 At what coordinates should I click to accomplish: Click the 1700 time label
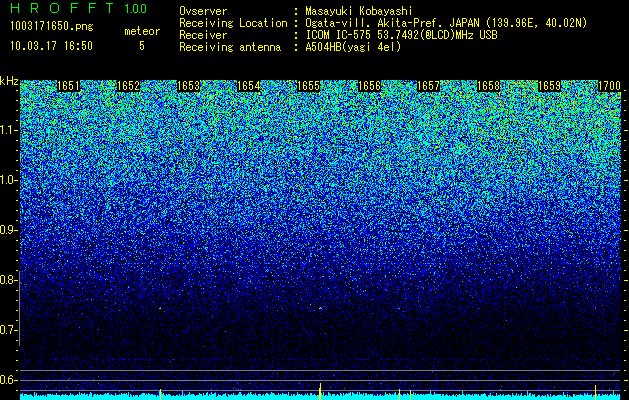pyautogui.click(x=609, y=86)
